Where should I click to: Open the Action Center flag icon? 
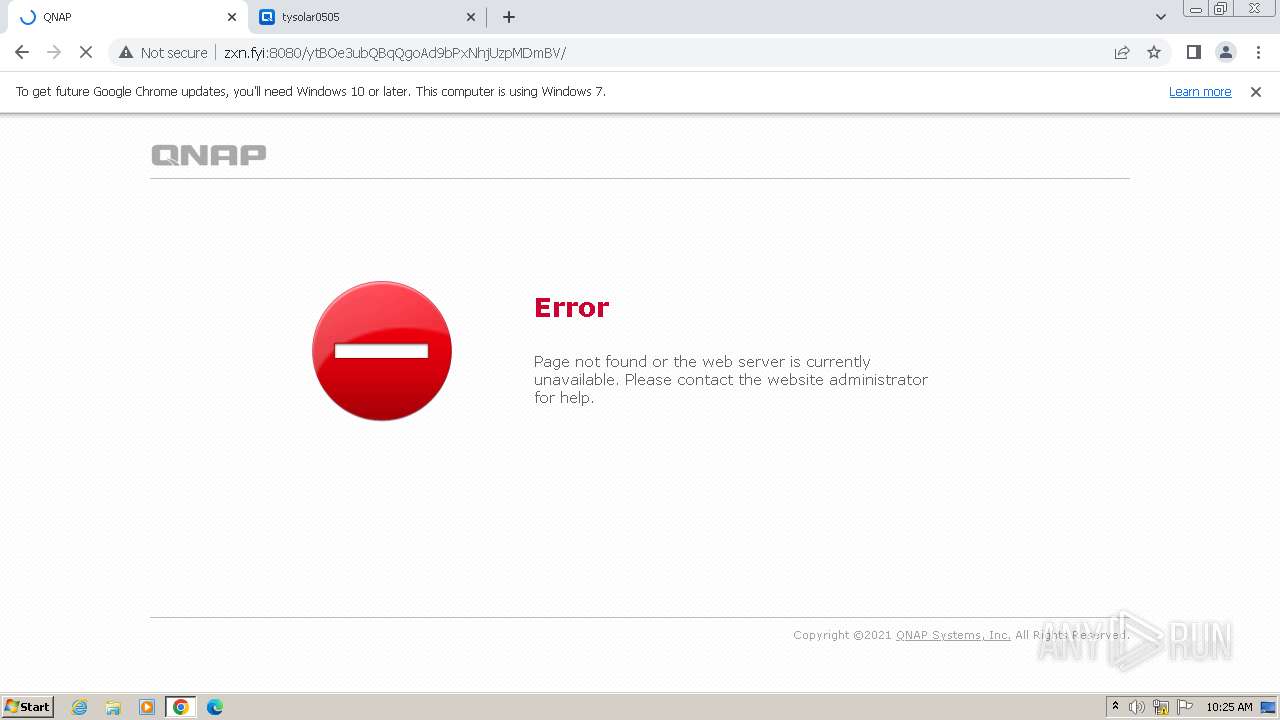[x=1185, y=707]
